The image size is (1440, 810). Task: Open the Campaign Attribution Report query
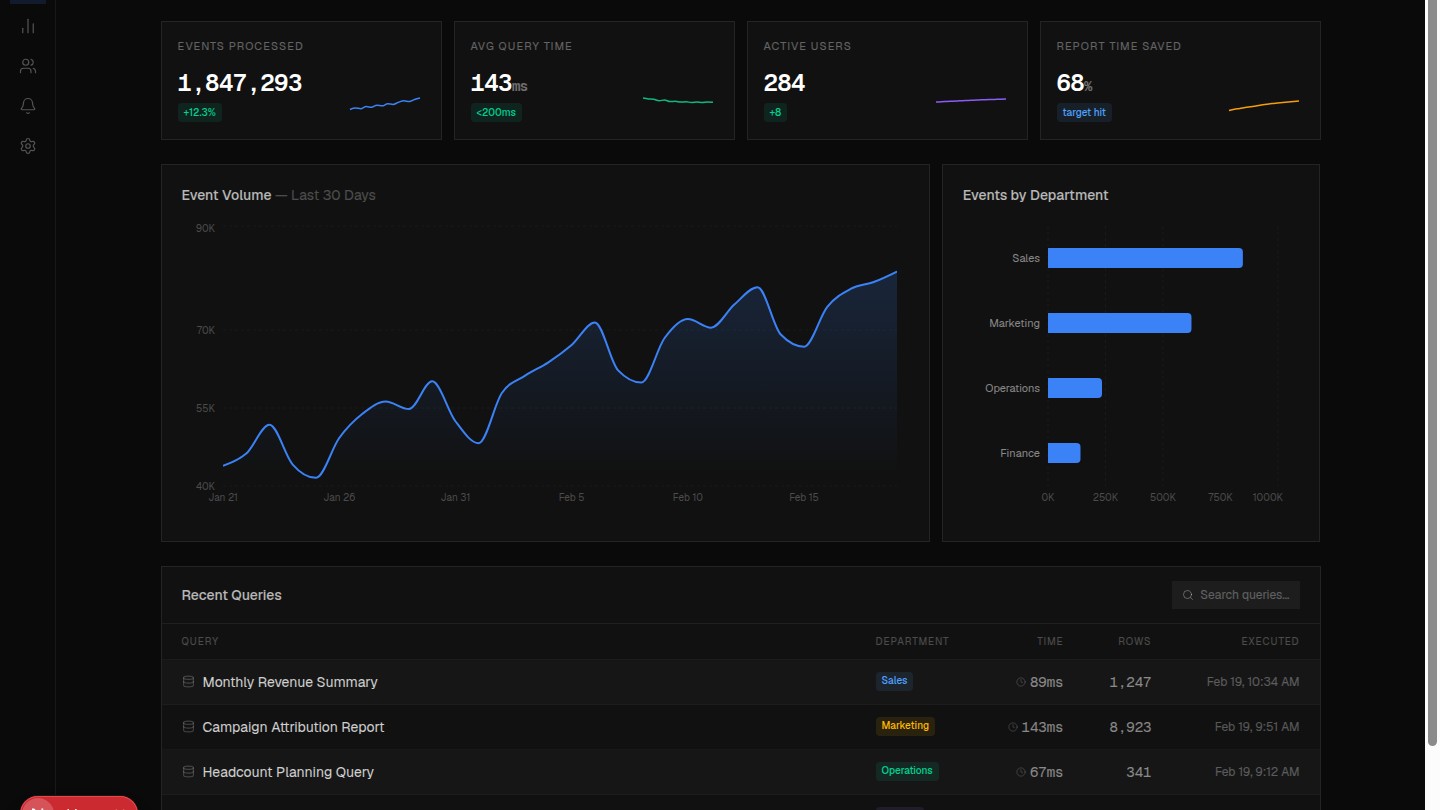point(293,727)
